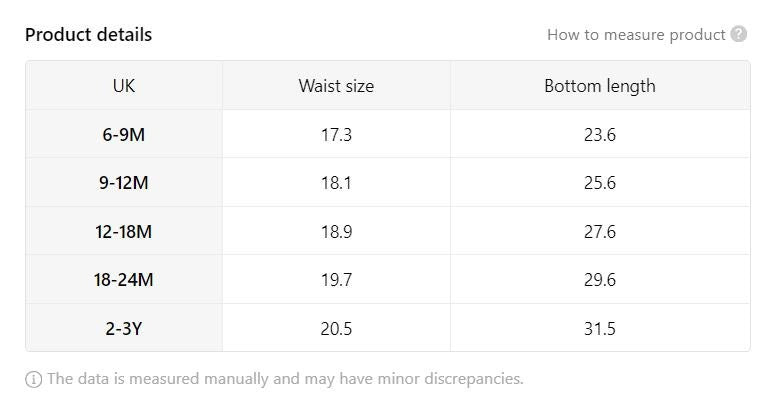Viewport: 775px width, 415px height.
Task: Click waist size value 17.3
Action: click(336, 134)
